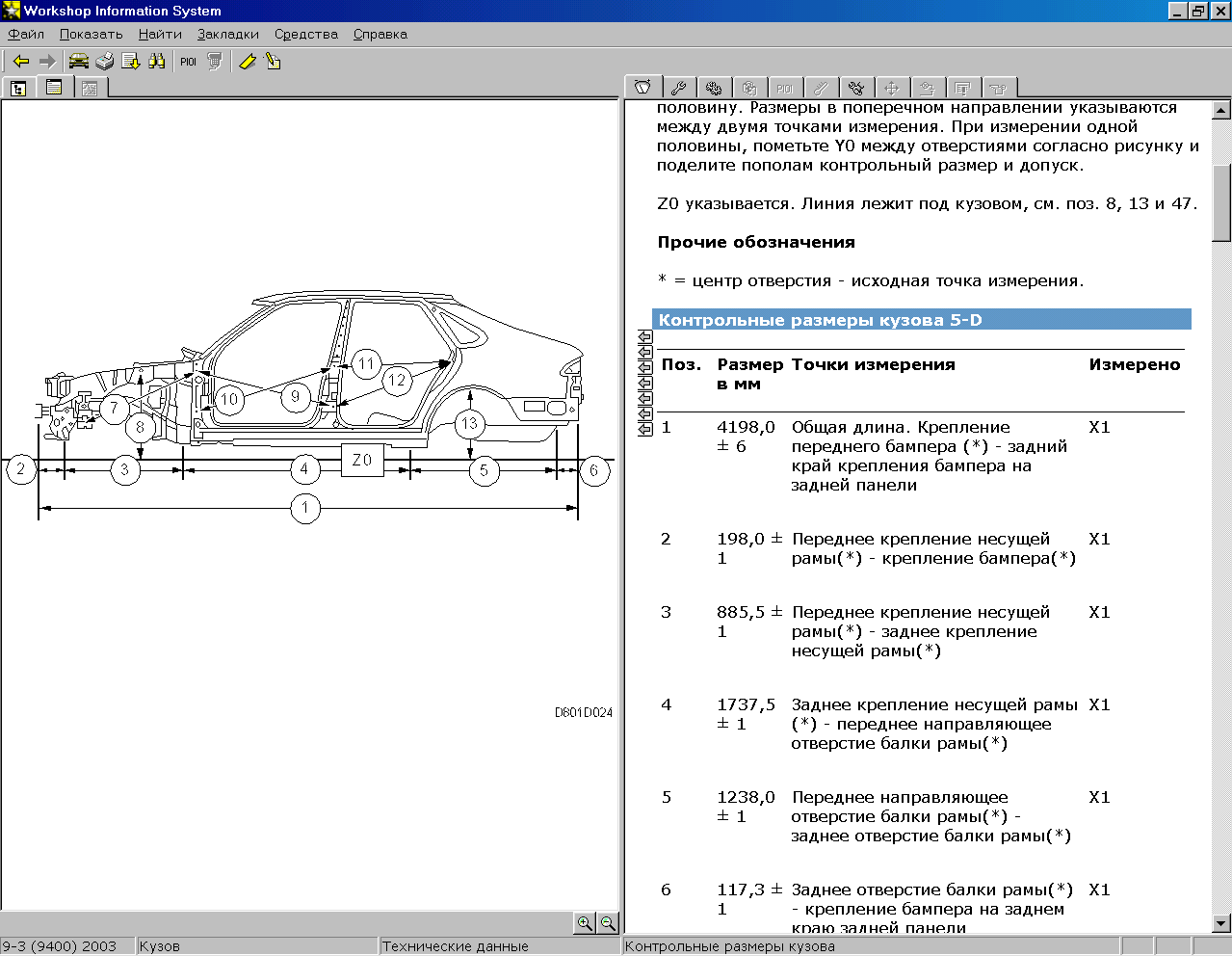Screen dimensions: 1232x956
Task: Open the Закладки menu
Action: pos(228,34)
